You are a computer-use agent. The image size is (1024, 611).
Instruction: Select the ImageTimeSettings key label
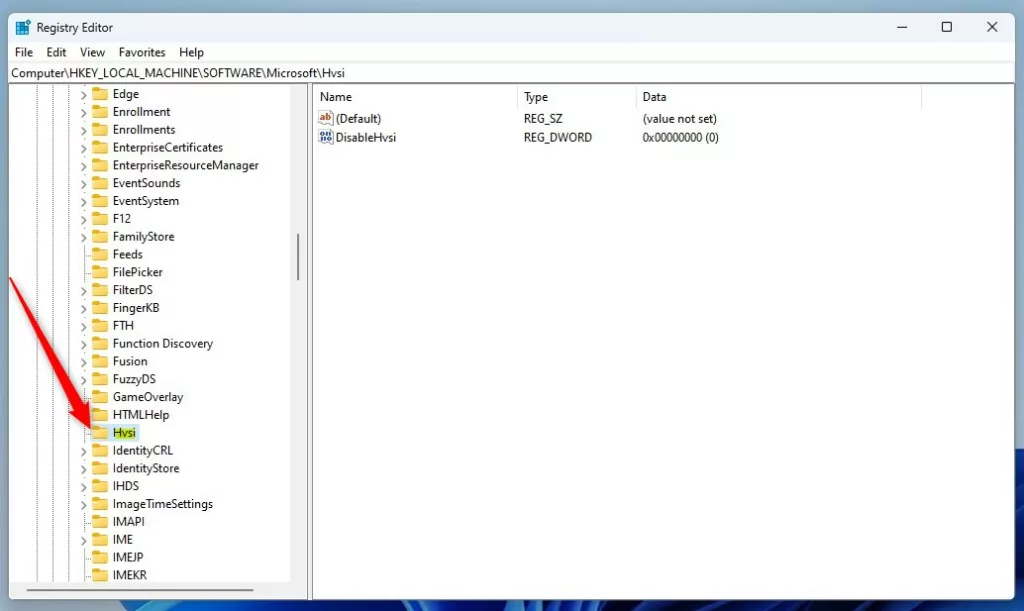[x=163, y=504]
